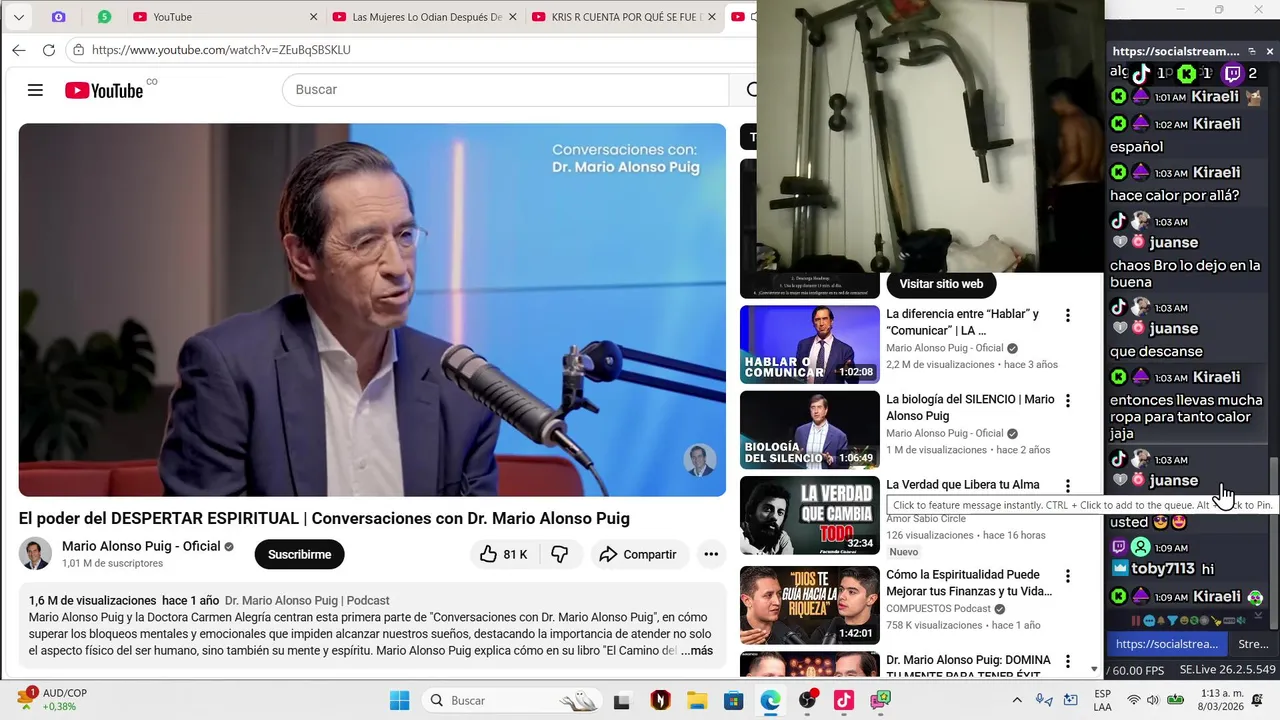1280x720 pixels.
Task: Select the https://socialstrea... bottom tab
Action: pos(1167,644)
